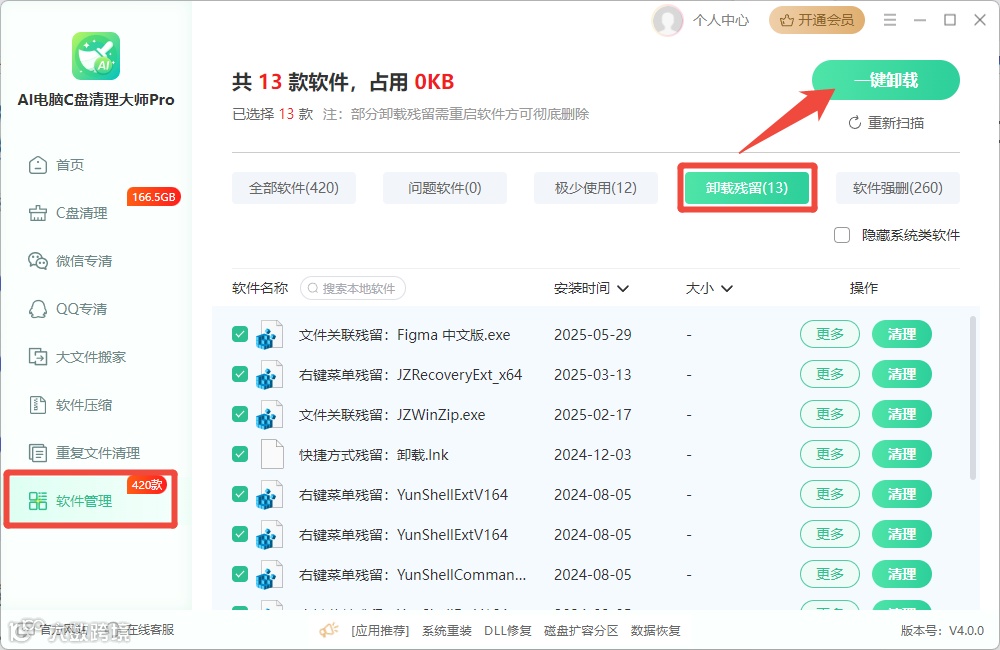1000x650 pixels.
Task: Click the 开通会员 button
Action: click(817, 20)
